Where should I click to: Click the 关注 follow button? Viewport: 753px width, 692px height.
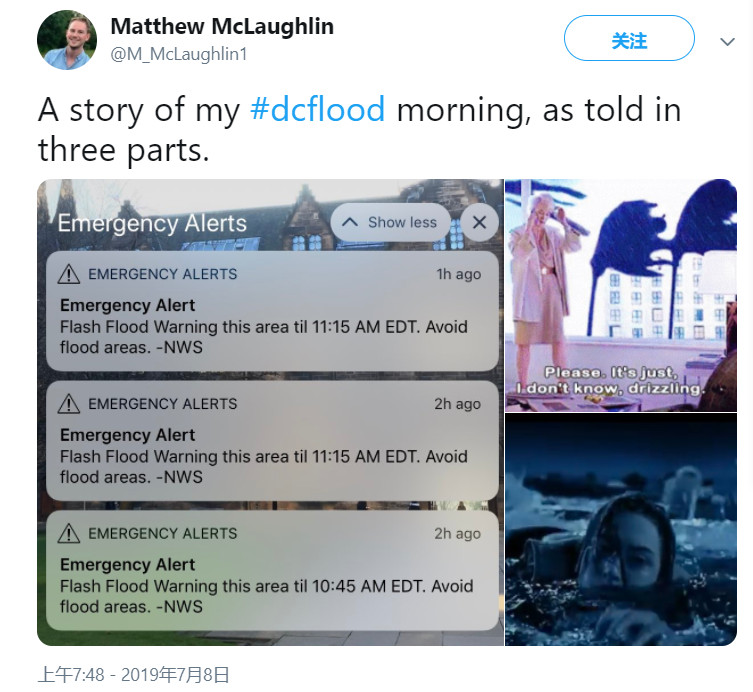[629, 38]
